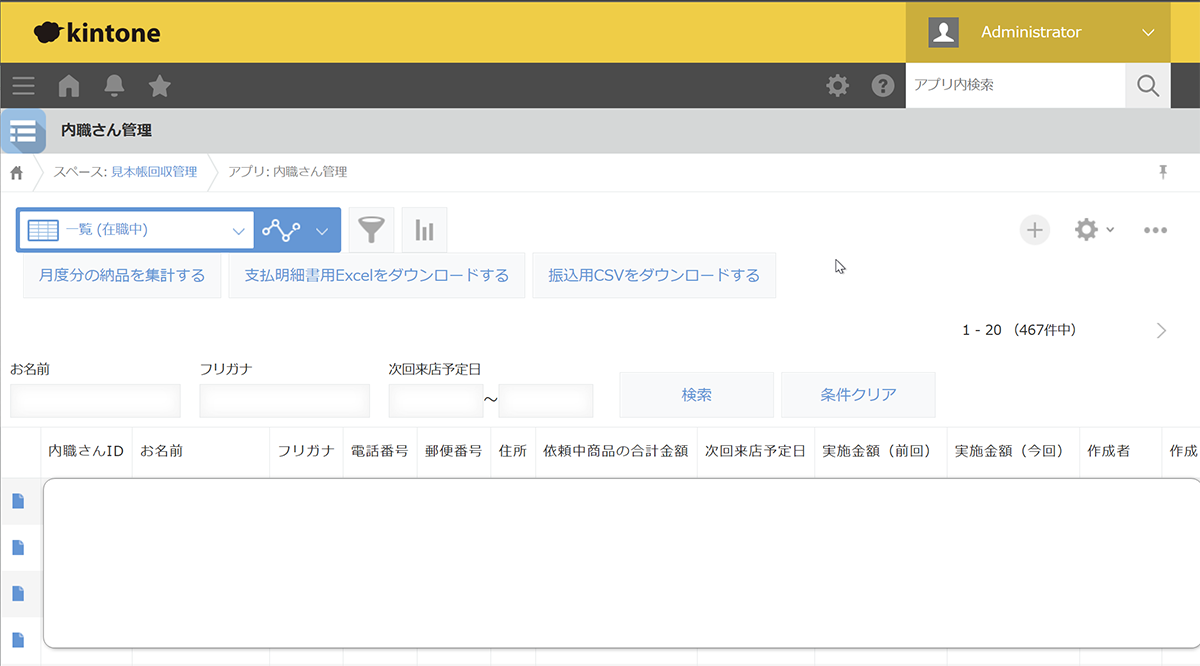The height and width of the screenshot is (666, 1200).
Task: Go to the kintone portal home icon
Action: point(69,86)
